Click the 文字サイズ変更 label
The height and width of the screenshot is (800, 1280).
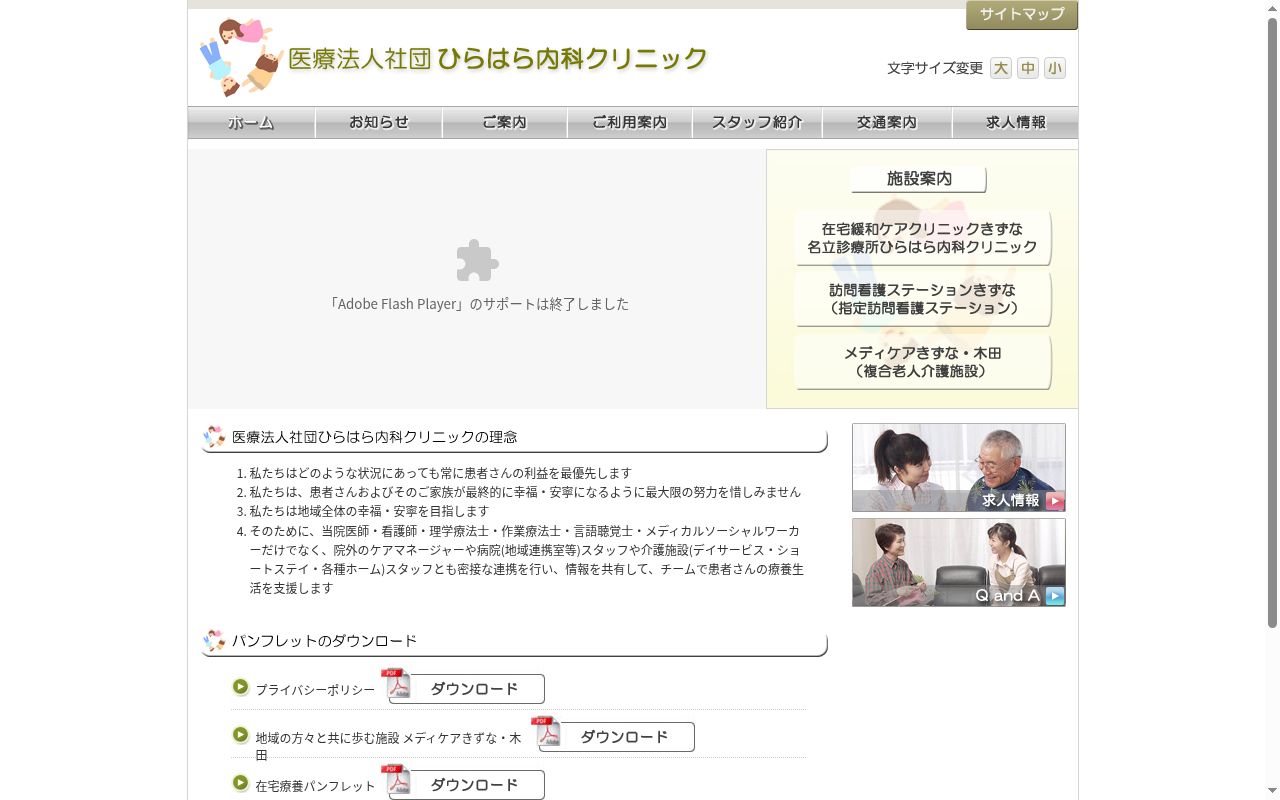pos(935,68)
